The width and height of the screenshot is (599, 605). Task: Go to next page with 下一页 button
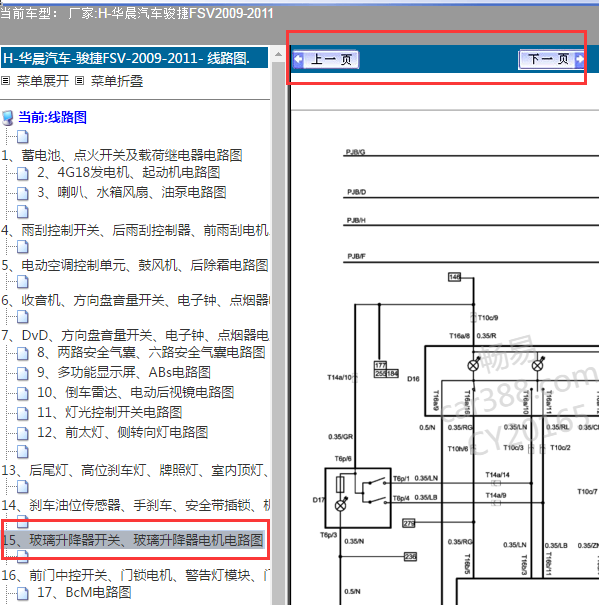tap(552, 59)
